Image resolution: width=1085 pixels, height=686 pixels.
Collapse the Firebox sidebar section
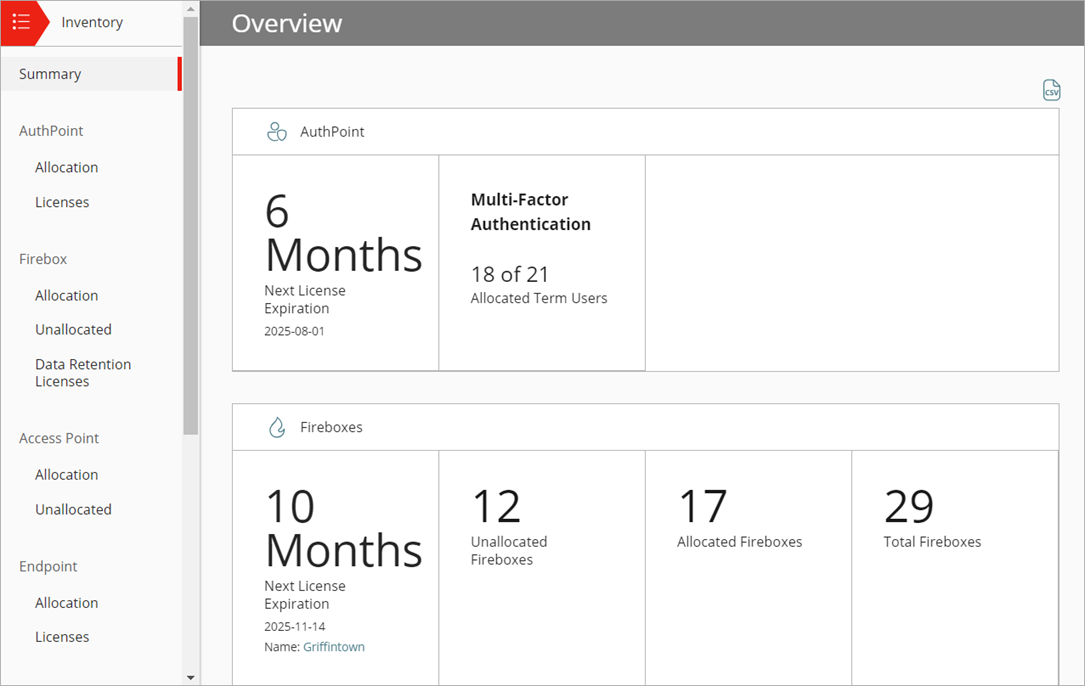point(42,258)
